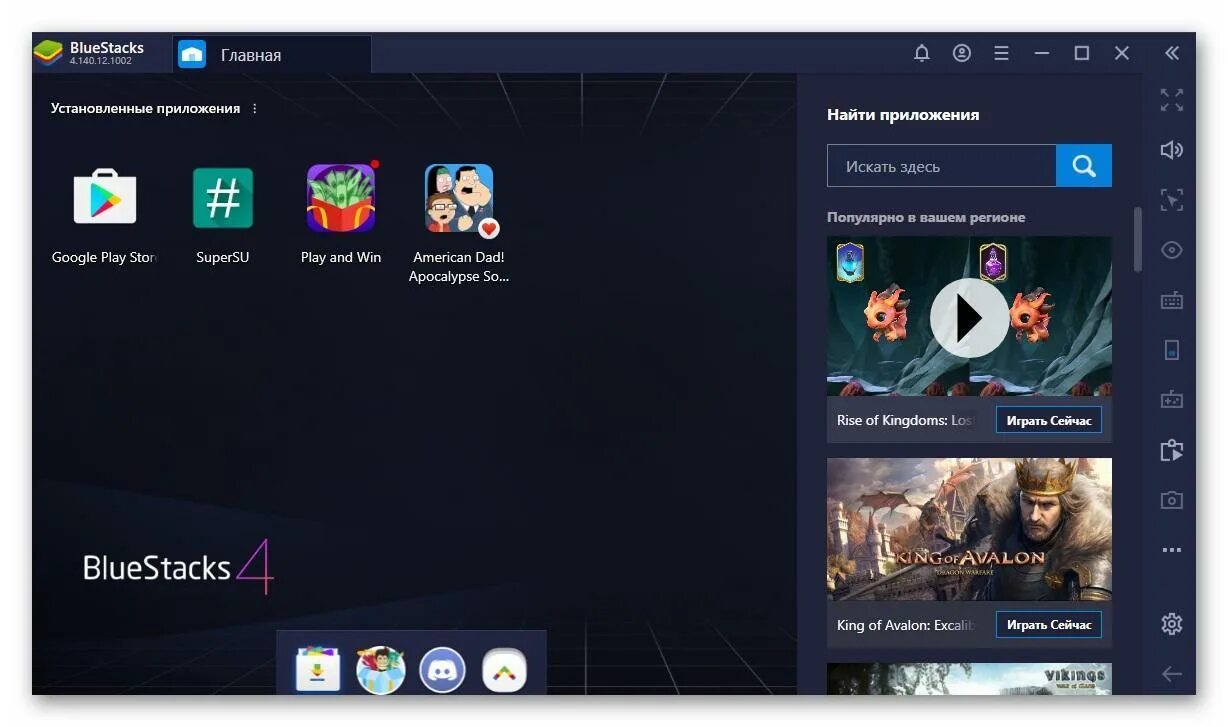Open the hamburger menu in title bar
Viewport: 1228px width, 727px height.
click(x=1001, y=53)
